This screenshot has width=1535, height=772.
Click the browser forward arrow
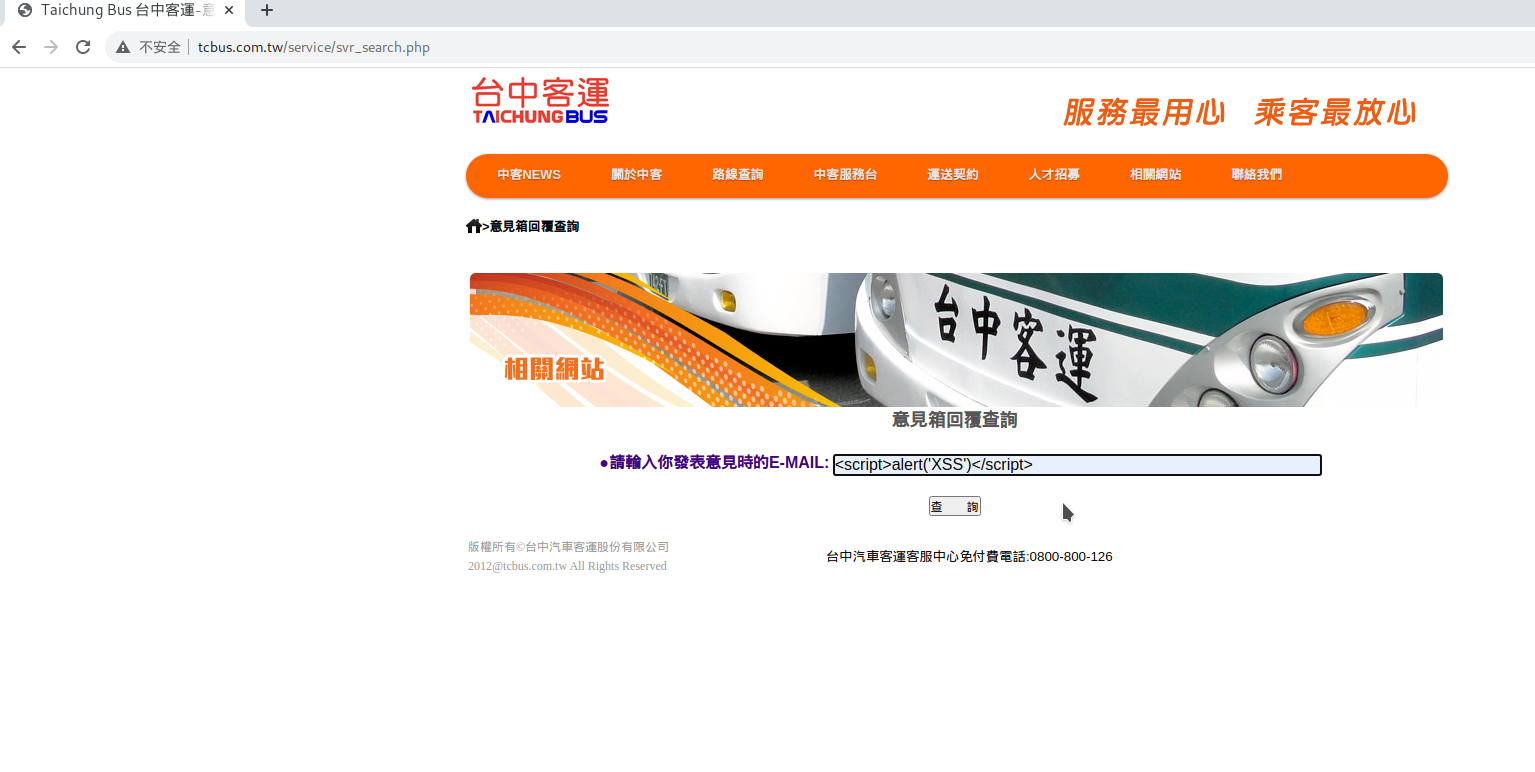pyautogui.click(x=51, y=47)
